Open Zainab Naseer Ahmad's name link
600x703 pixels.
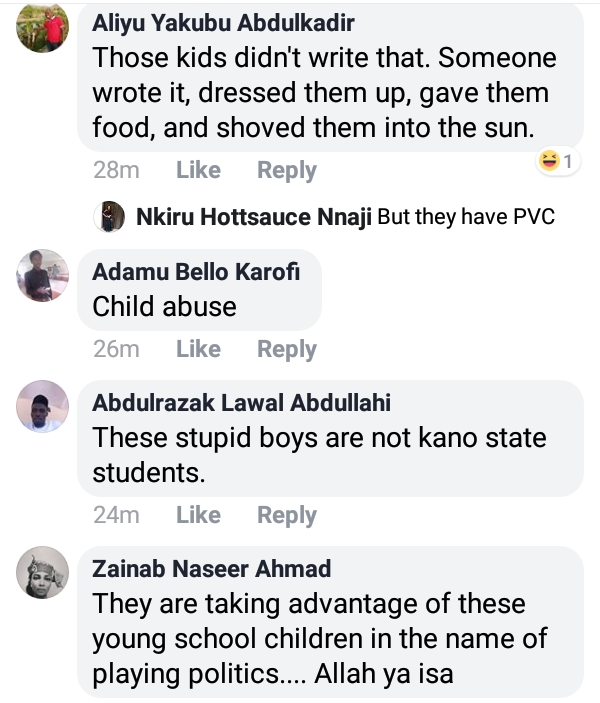click(211, 569)
